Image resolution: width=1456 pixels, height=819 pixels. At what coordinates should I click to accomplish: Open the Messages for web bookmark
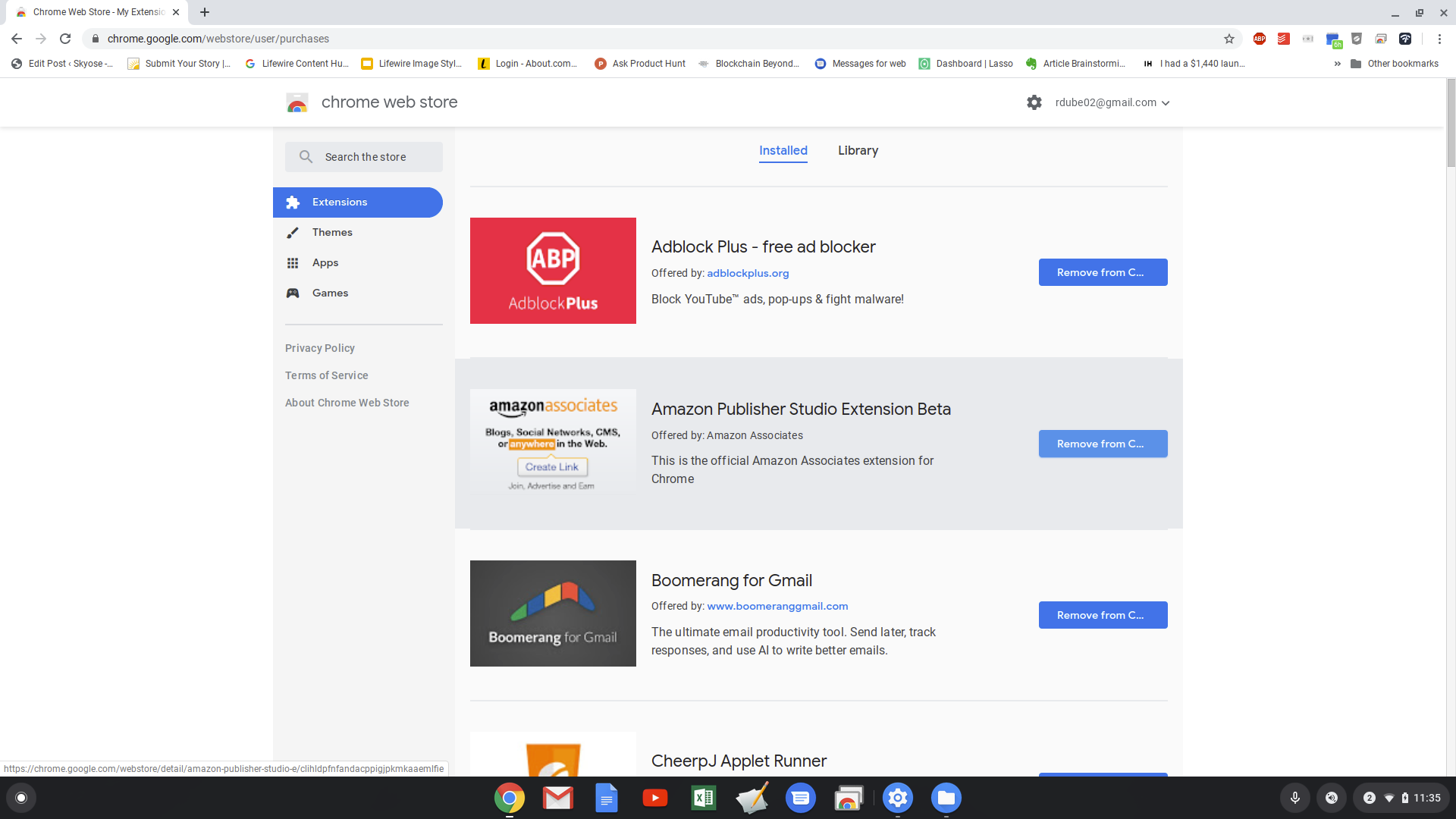tap(860, 64)
